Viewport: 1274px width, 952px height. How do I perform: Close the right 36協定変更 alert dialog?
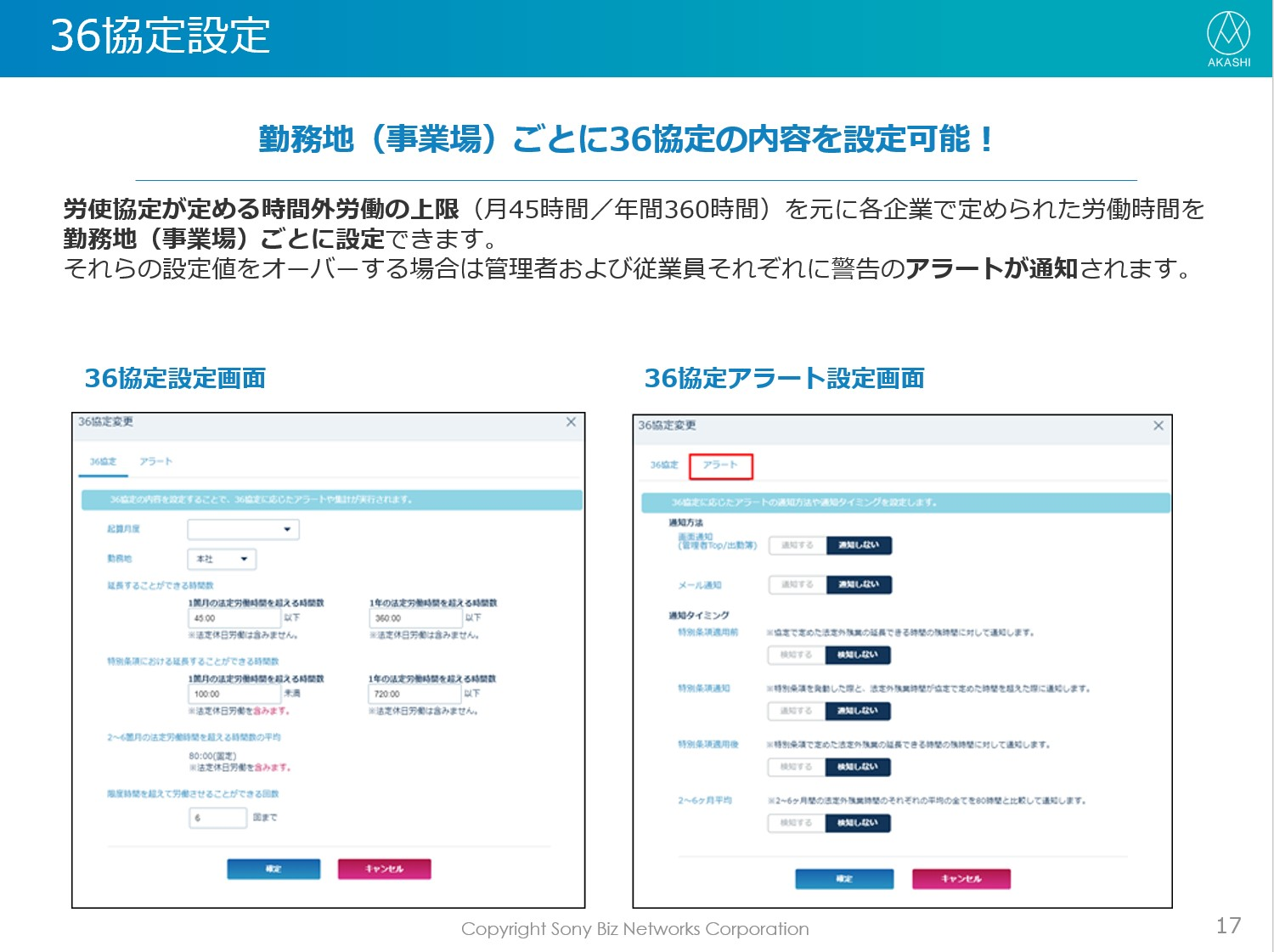1158,425
